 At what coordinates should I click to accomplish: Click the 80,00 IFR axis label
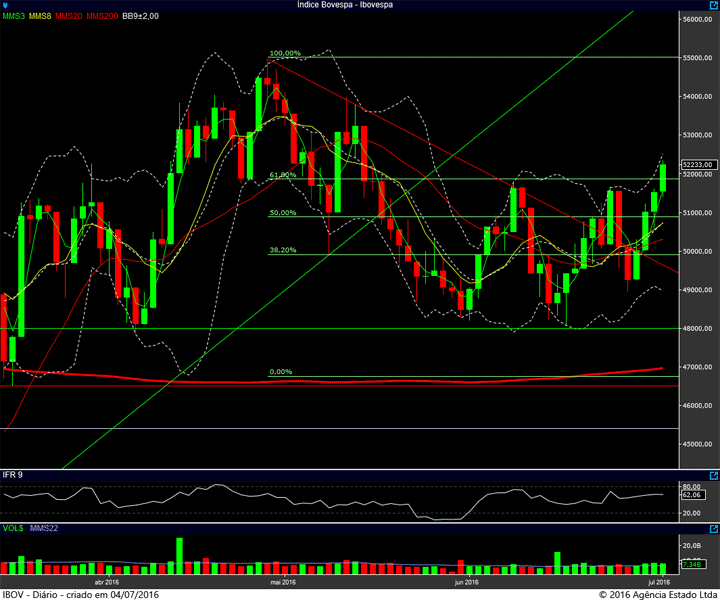pos(692,486)
